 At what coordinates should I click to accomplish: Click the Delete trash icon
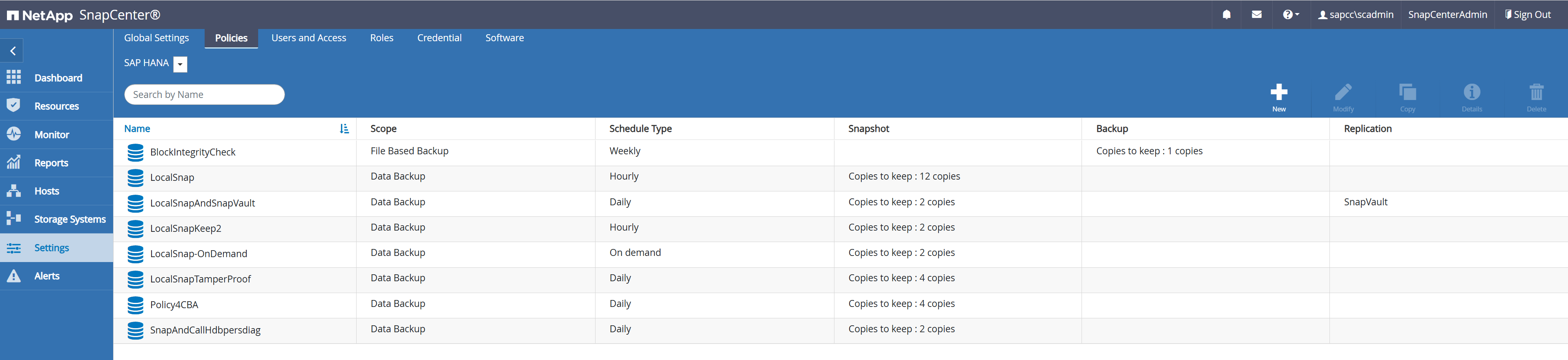1536,92
